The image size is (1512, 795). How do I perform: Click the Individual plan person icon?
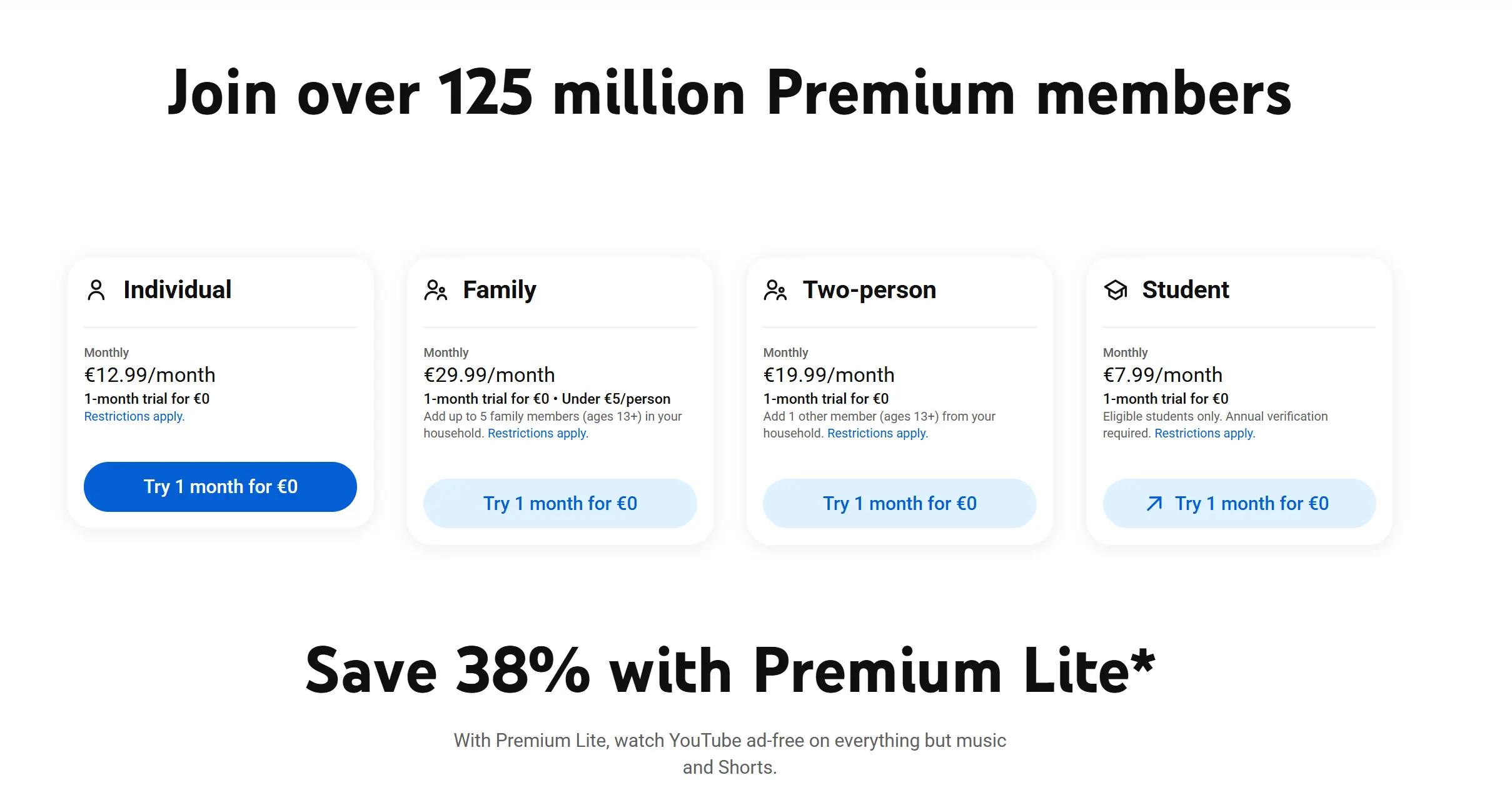[96, 290]
